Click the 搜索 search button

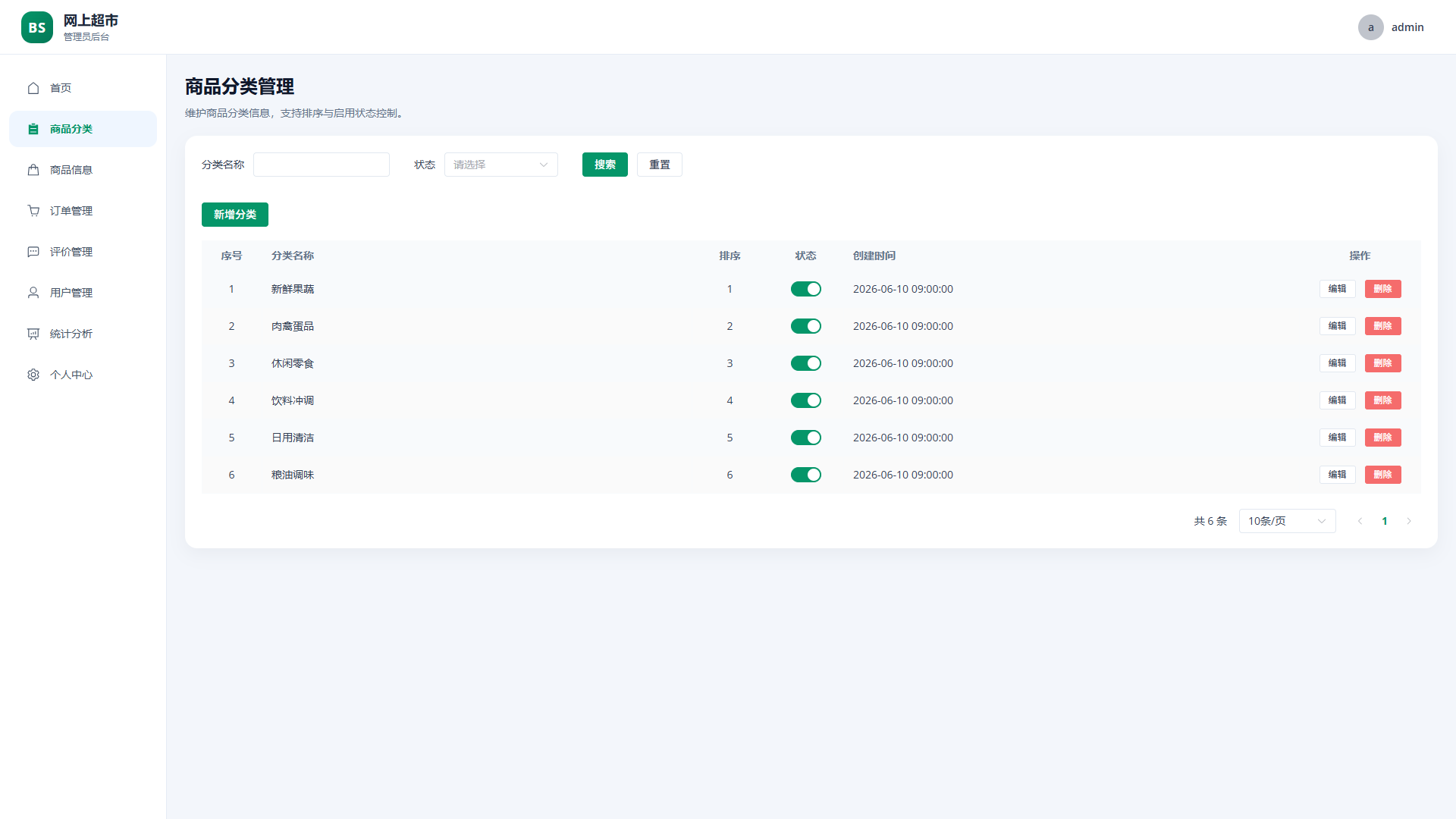(604, 165)
